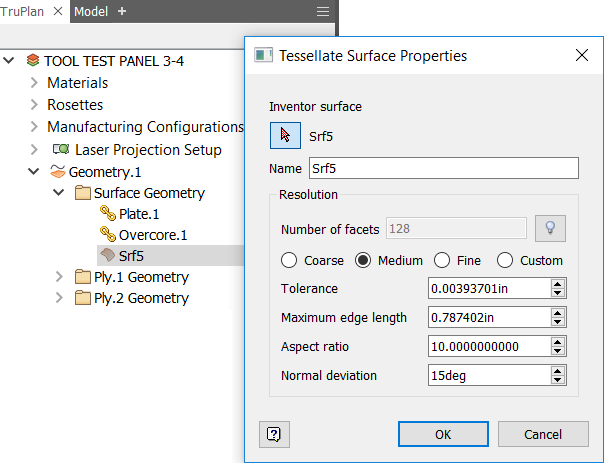The image size is (604, 463).
Task: Open the panel hamburger menu icon
Action: coord(322,11)
